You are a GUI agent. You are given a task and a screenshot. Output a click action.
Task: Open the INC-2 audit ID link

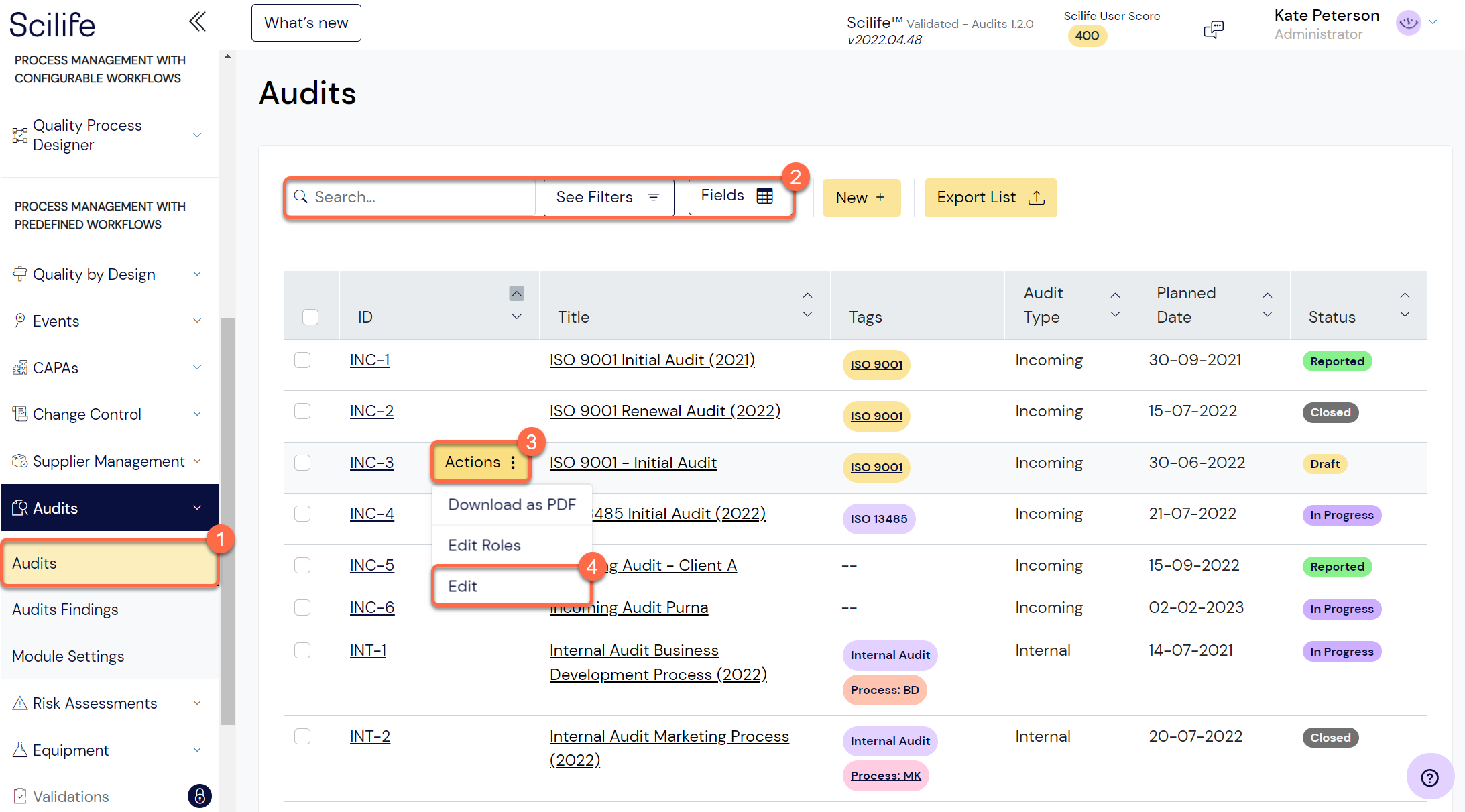(x=371, y=411)
